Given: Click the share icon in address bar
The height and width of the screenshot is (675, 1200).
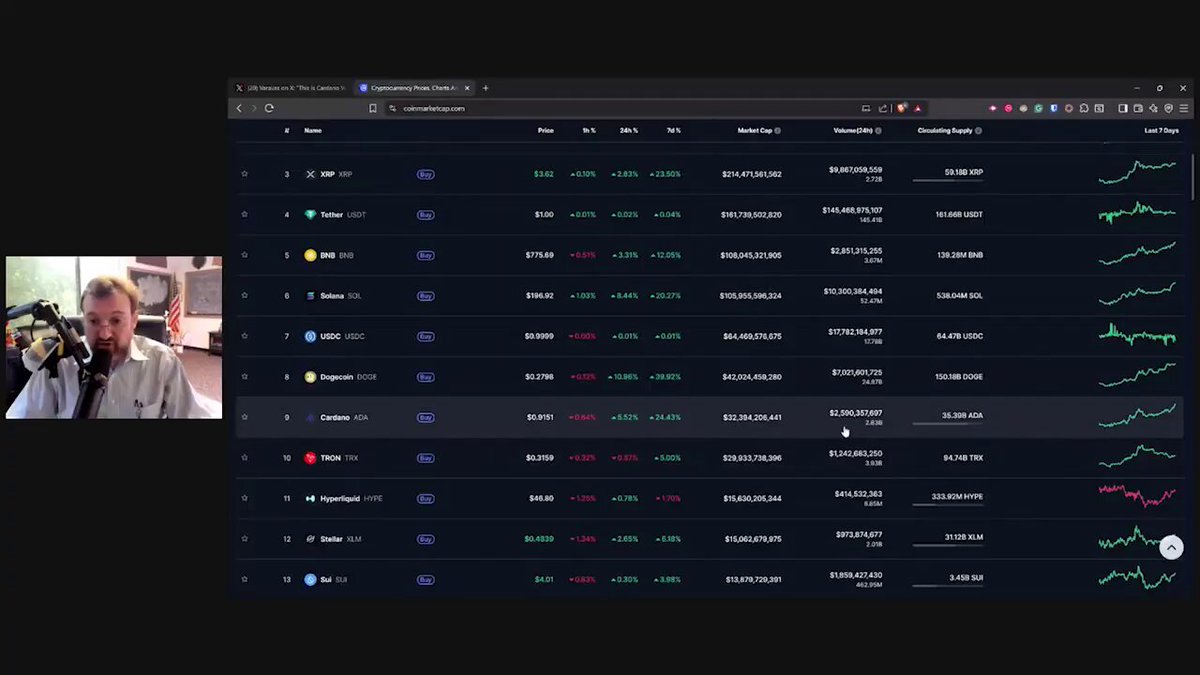Looking at the screenshot, I should [883, 108].
